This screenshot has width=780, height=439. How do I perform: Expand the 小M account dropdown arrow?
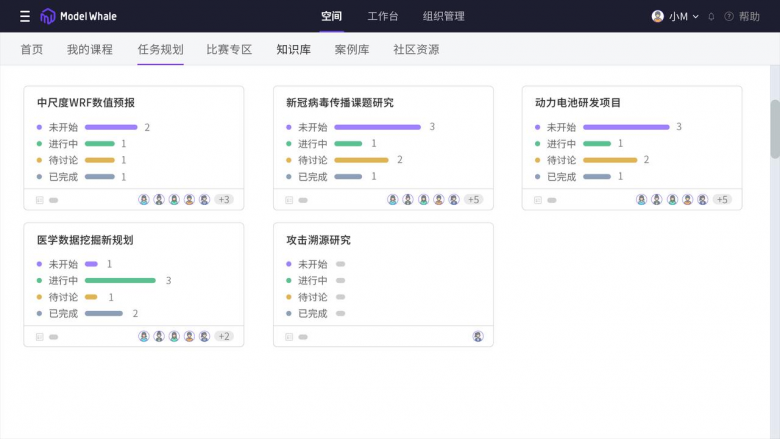click(x=695, y=17)
